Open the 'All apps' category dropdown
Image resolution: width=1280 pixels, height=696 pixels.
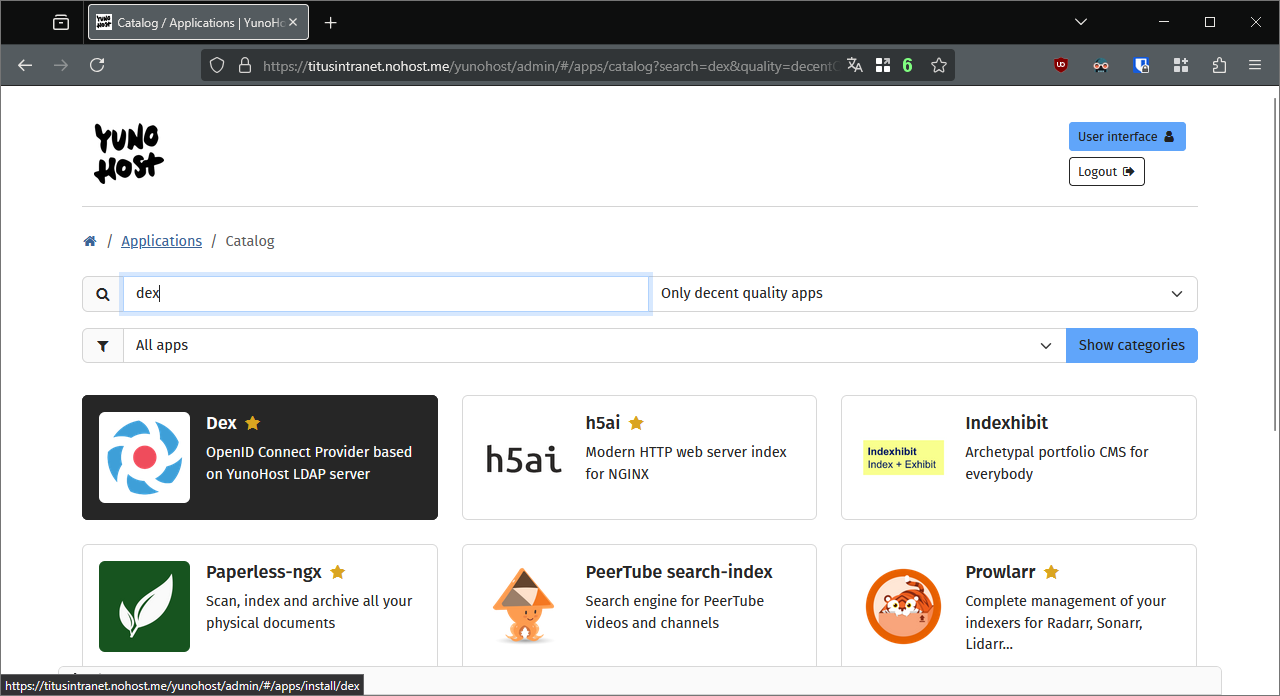pos(594,346)
